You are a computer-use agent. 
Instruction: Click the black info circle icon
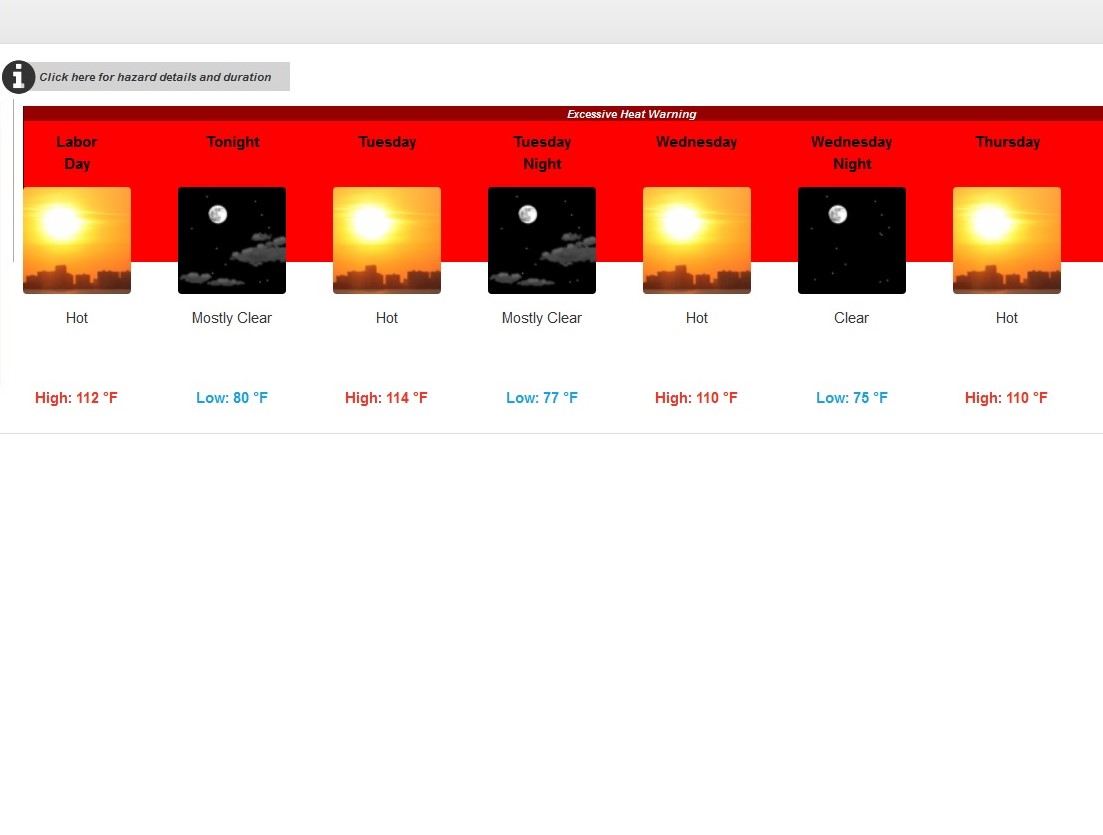(18, 77)
